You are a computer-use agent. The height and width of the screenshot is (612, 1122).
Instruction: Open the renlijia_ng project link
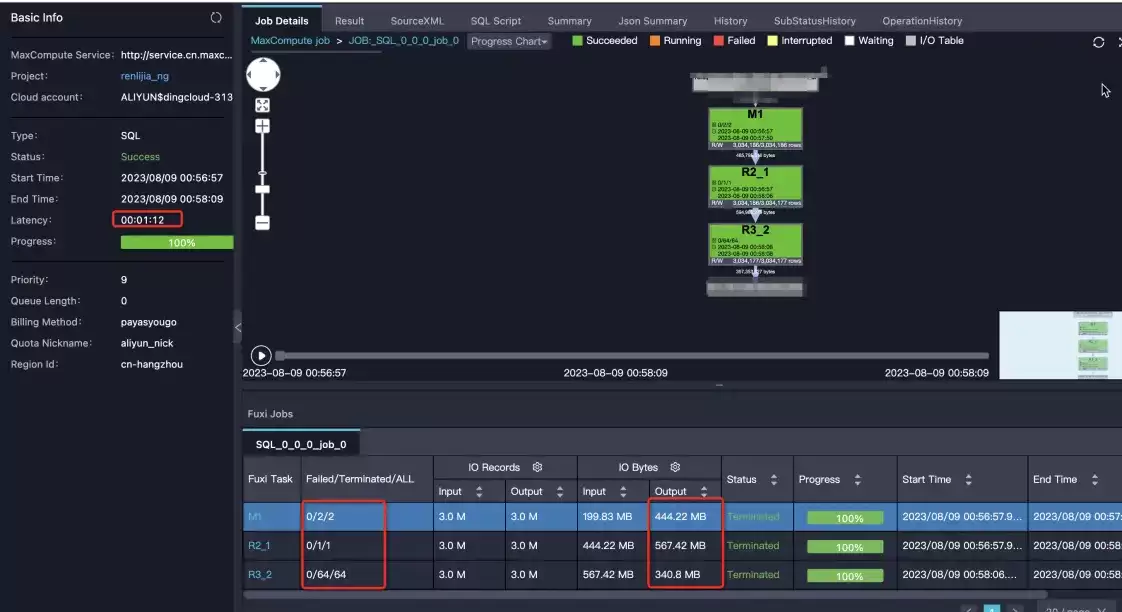[x=145, y=76]
